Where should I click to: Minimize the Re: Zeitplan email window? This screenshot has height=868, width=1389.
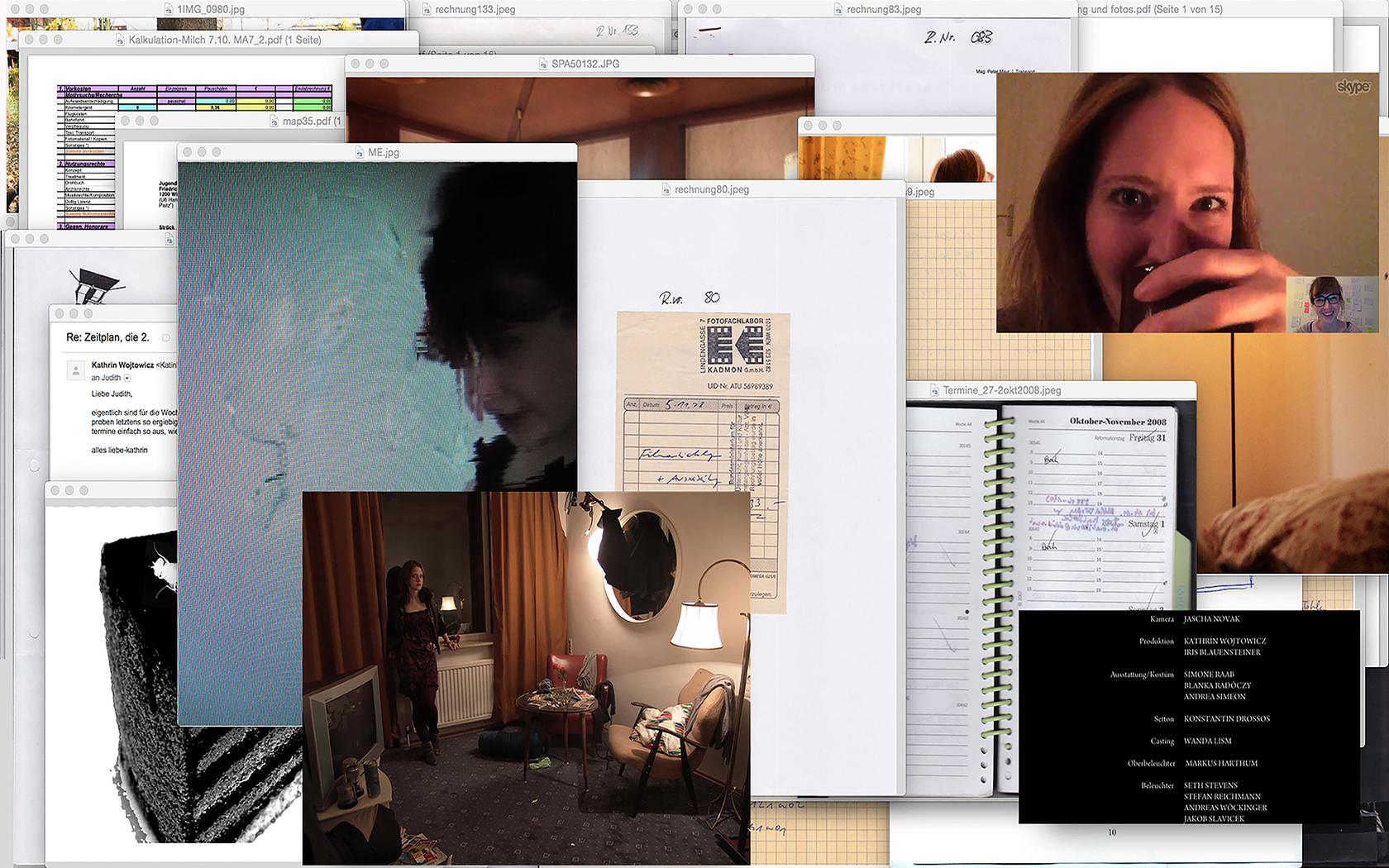click(x=74, y=314)
